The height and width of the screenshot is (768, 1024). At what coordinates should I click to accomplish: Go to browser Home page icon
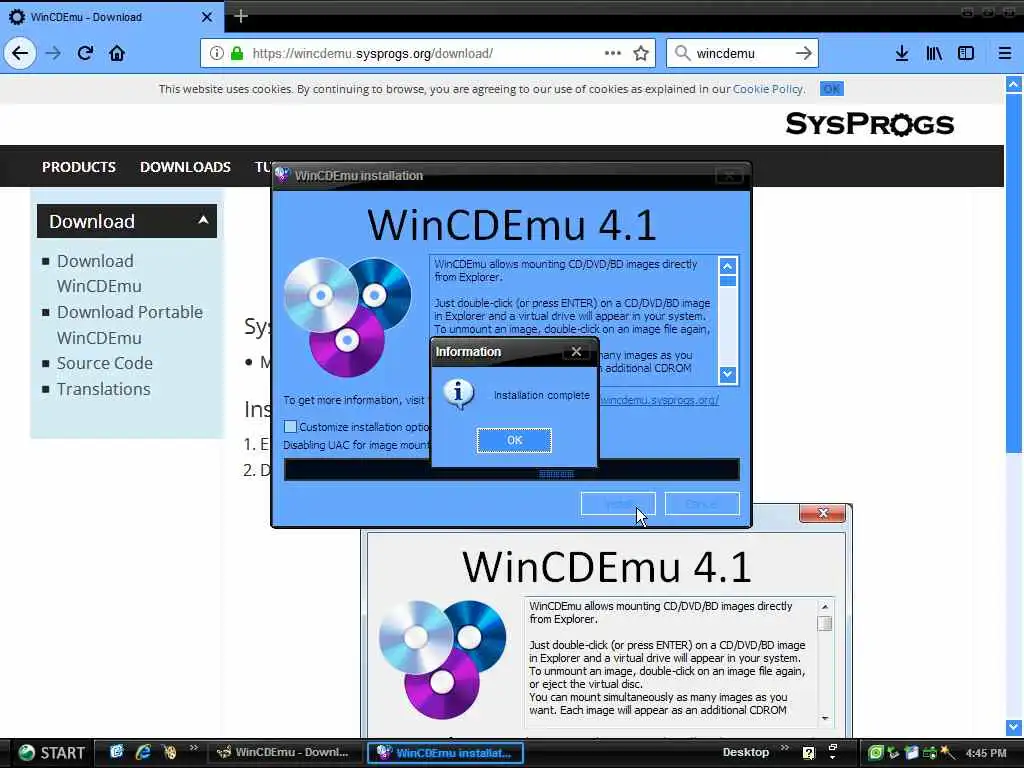click(x=117, y=53)
